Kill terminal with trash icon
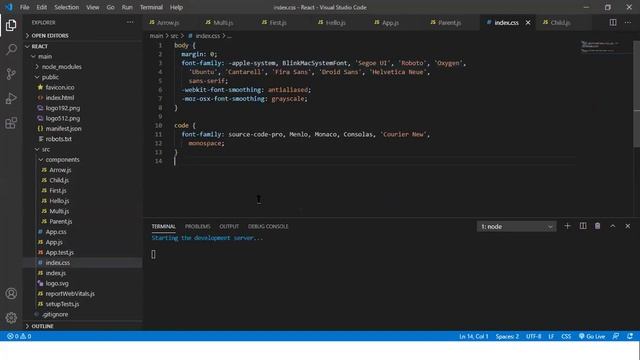640x360 pixels. tap(598, 226)
